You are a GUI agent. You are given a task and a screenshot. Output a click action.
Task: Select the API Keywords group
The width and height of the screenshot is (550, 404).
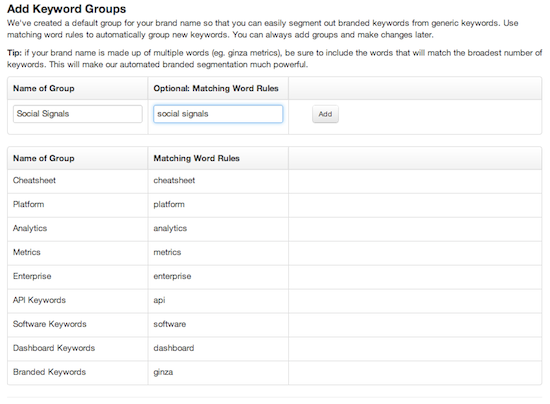coord(39,300)
